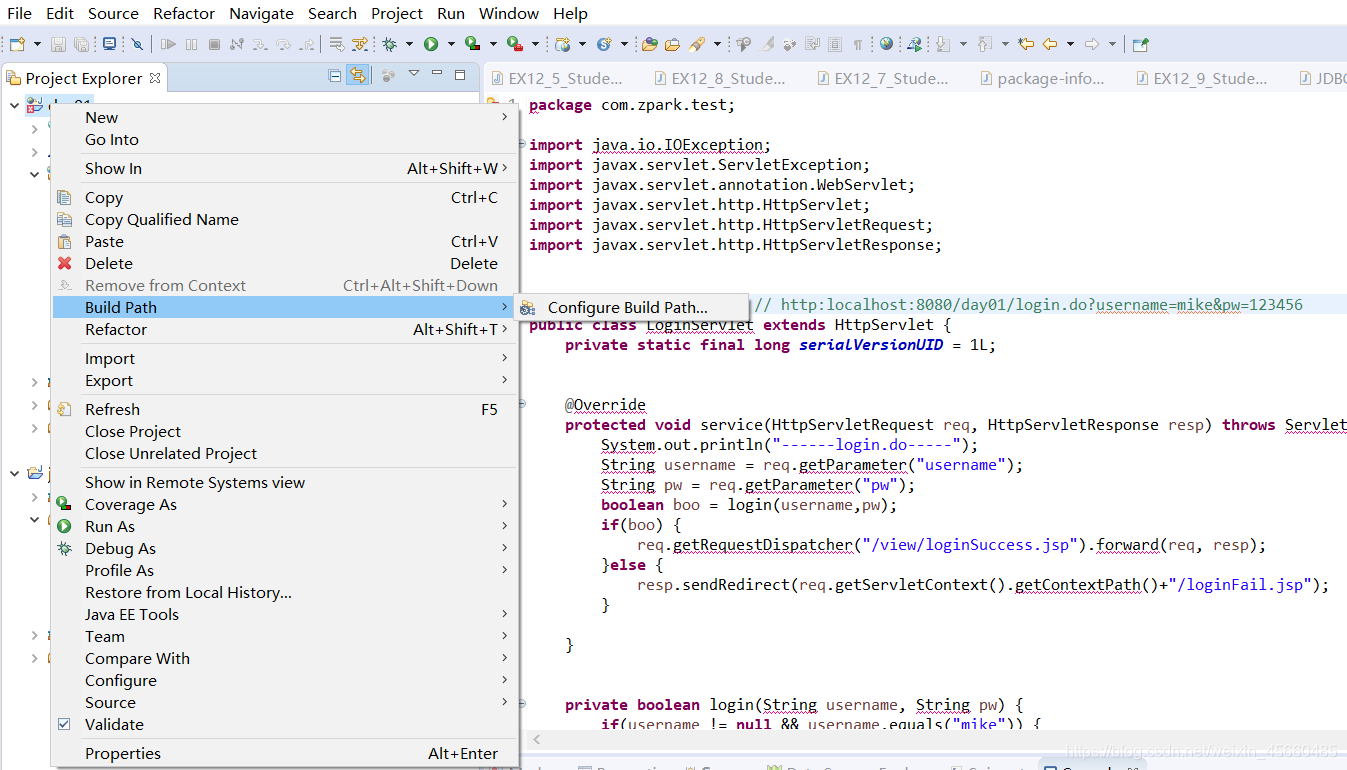Choose Delete in the context menu
1347x770 pixels.
[285, 263]
